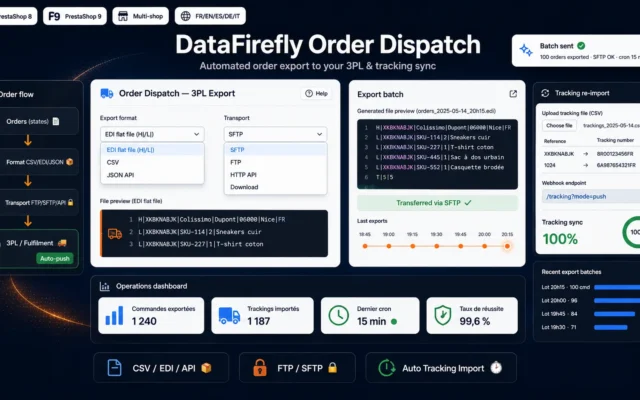640x400 pixels.
Task: Click the 20:00 export timeline point
Action: (x=484, y=246)
